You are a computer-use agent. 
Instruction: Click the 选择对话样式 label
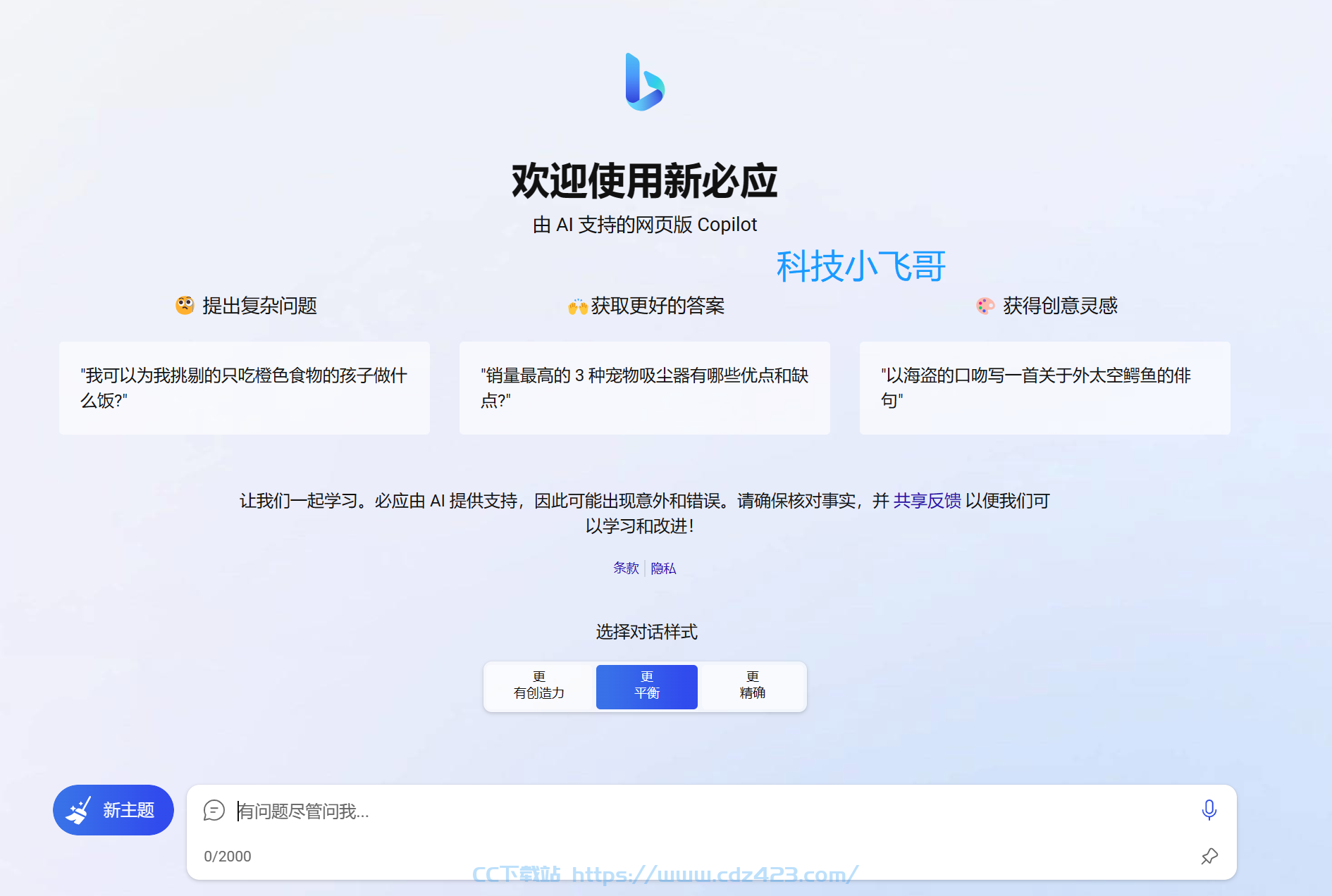[x=647, y=632]
